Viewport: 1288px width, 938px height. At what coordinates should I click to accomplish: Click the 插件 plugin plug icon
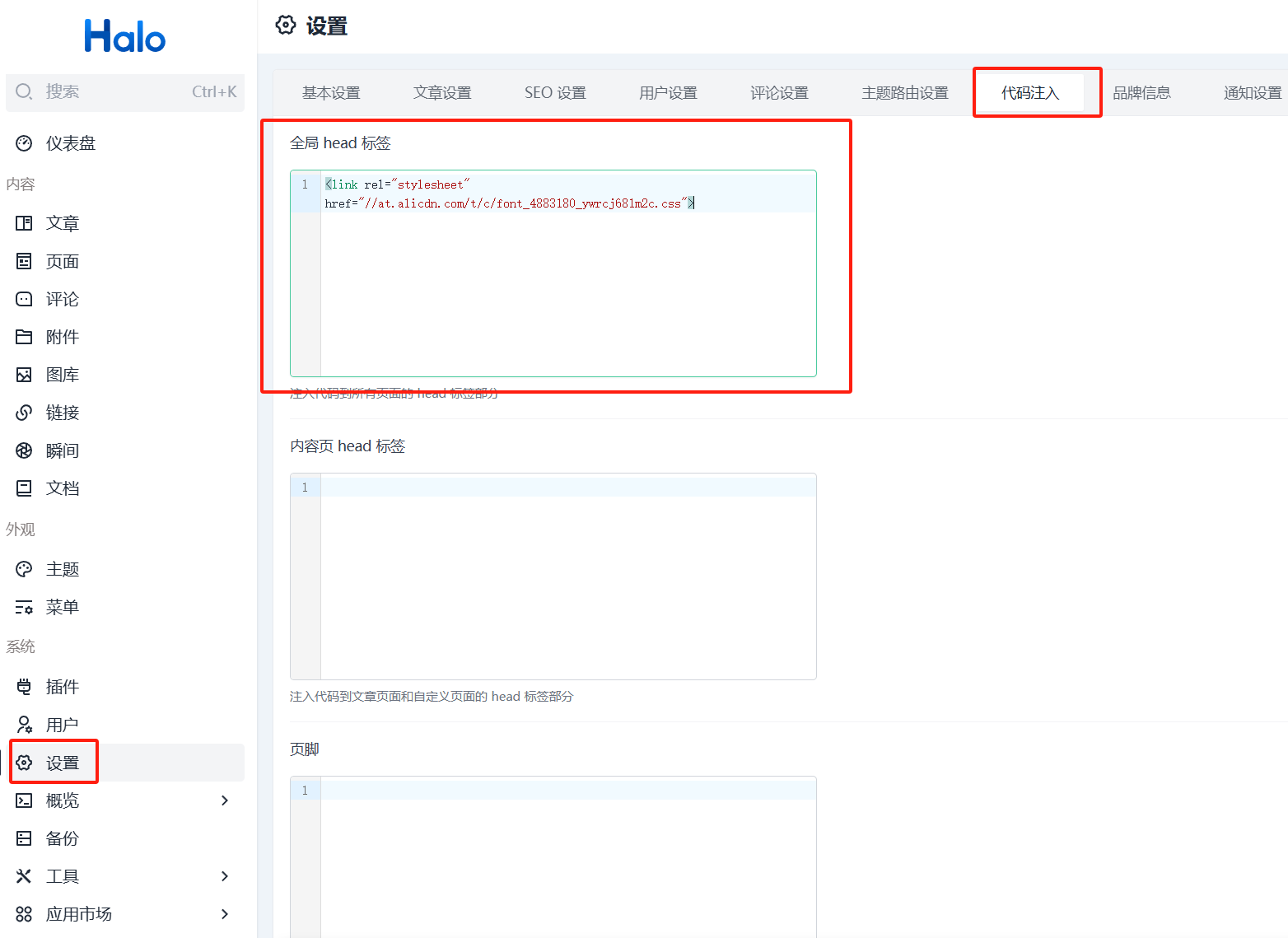point(24,687)
